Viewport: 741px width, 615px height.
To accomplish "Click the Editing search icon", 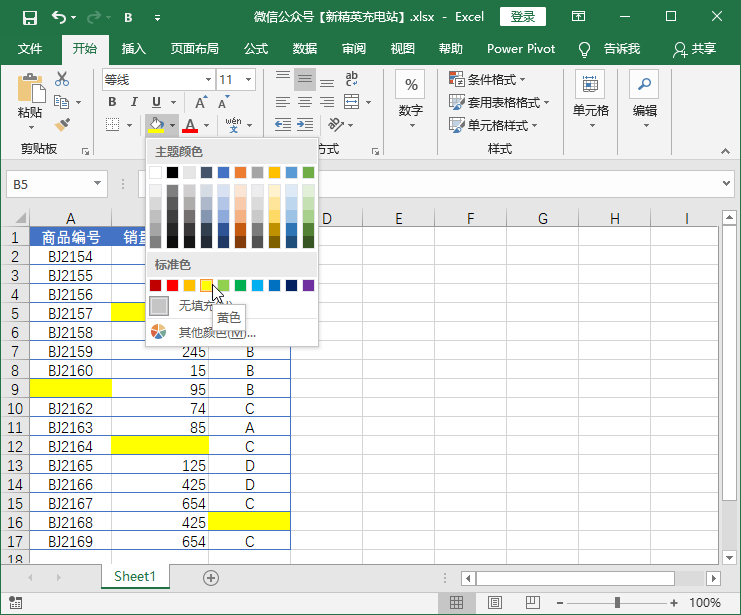I will (644, 85).
